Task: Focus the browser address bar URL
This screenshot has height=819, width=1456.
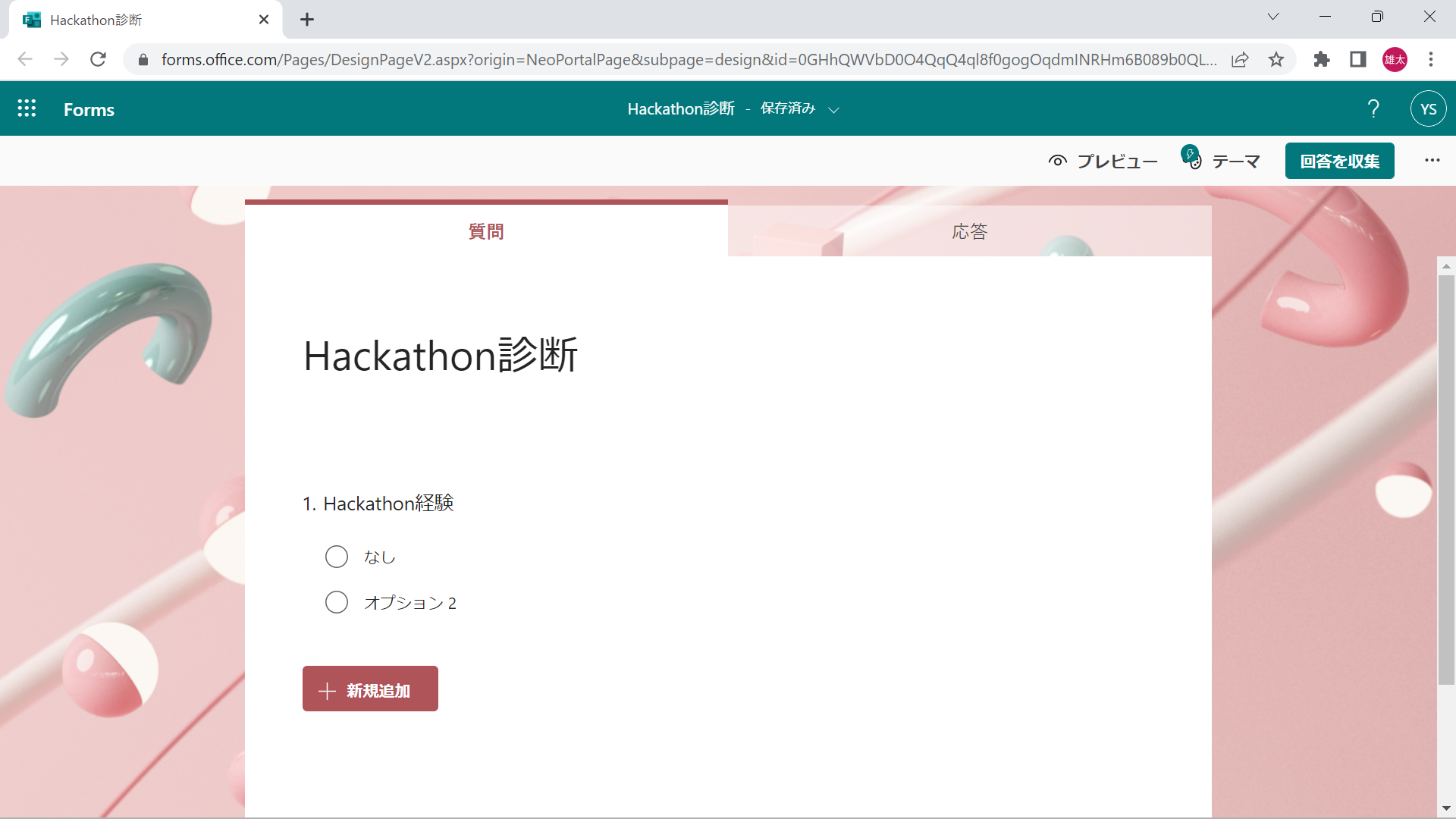Action: [689, 59]
